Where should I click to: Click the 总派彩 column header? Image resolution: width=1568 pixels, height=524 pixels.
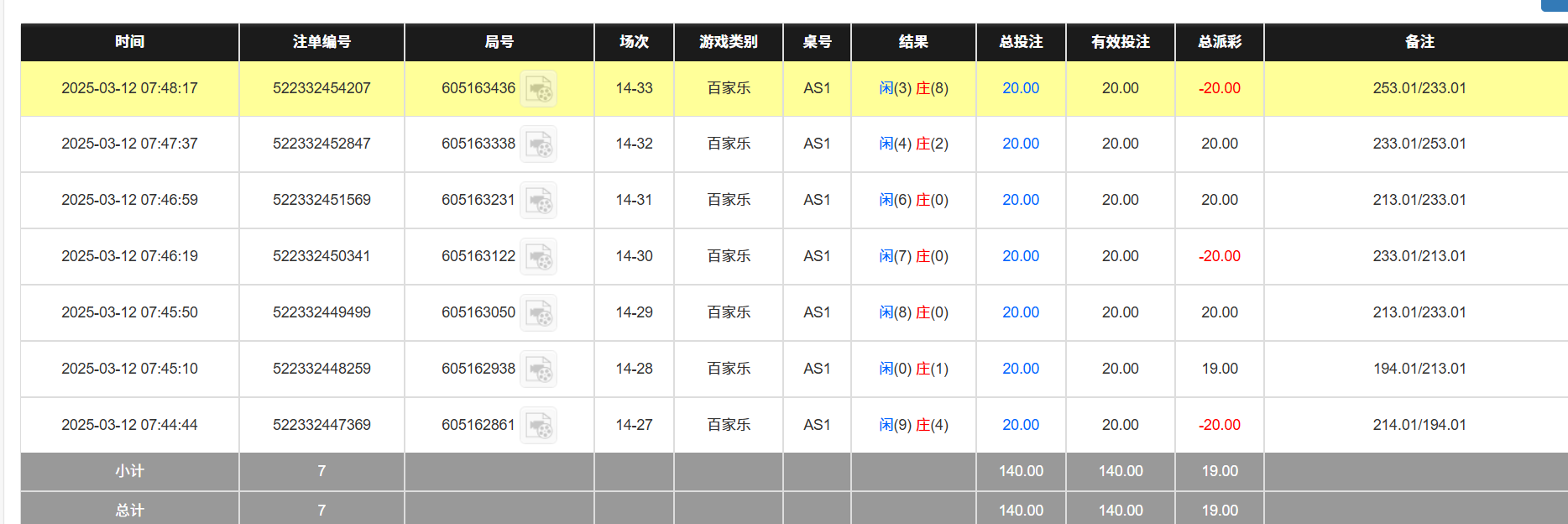(x=1218, y=42)
